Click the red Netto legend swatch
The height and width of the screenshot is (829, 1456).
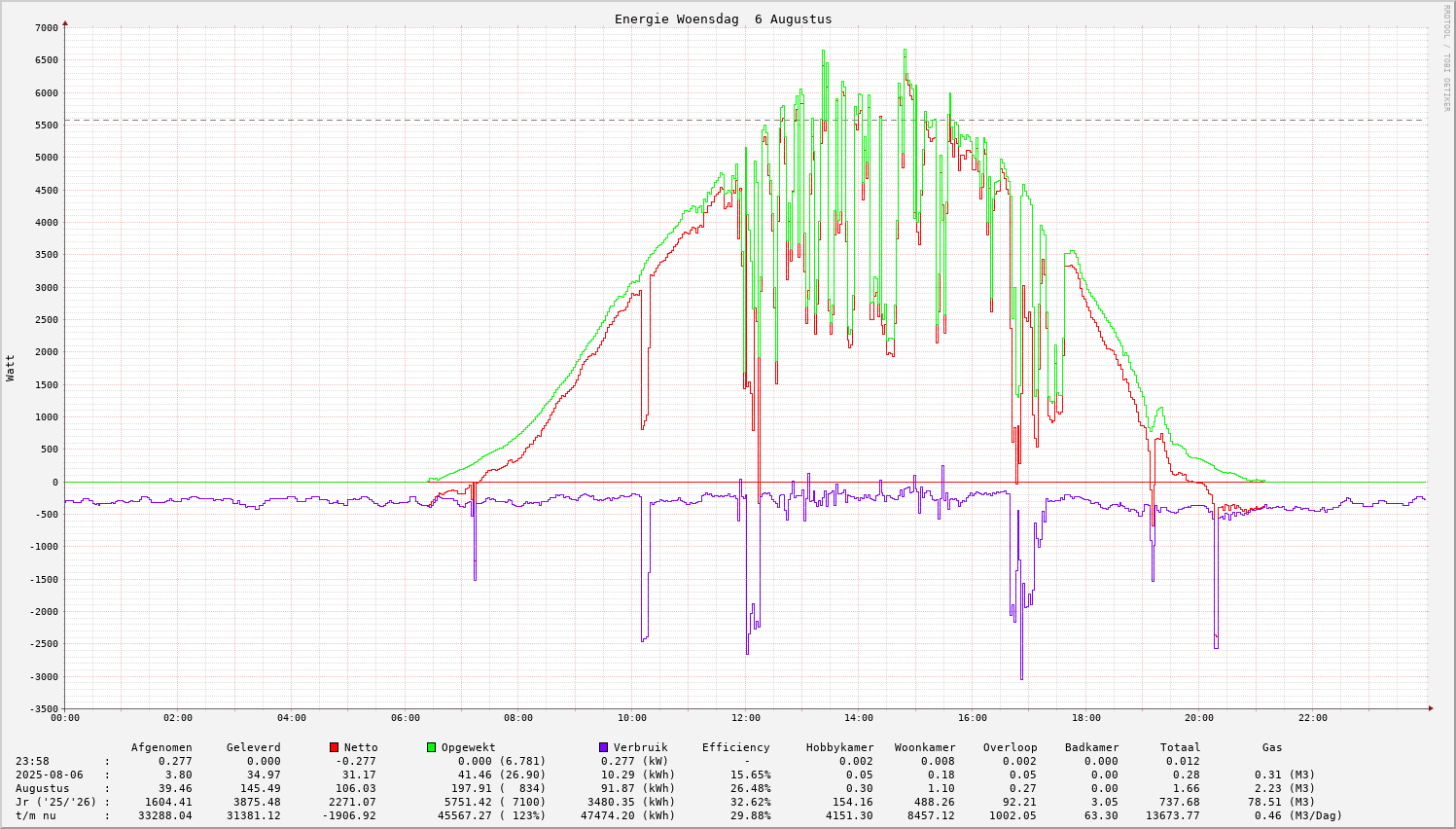(x=334, y=747)
